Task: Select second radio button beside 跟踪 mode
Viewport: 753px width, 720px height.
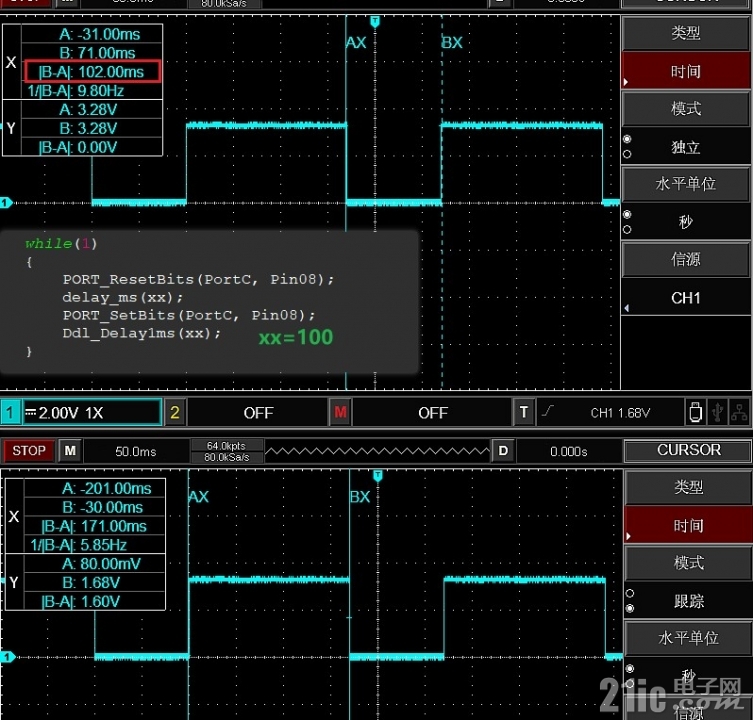Action: (x=630, y=608)
